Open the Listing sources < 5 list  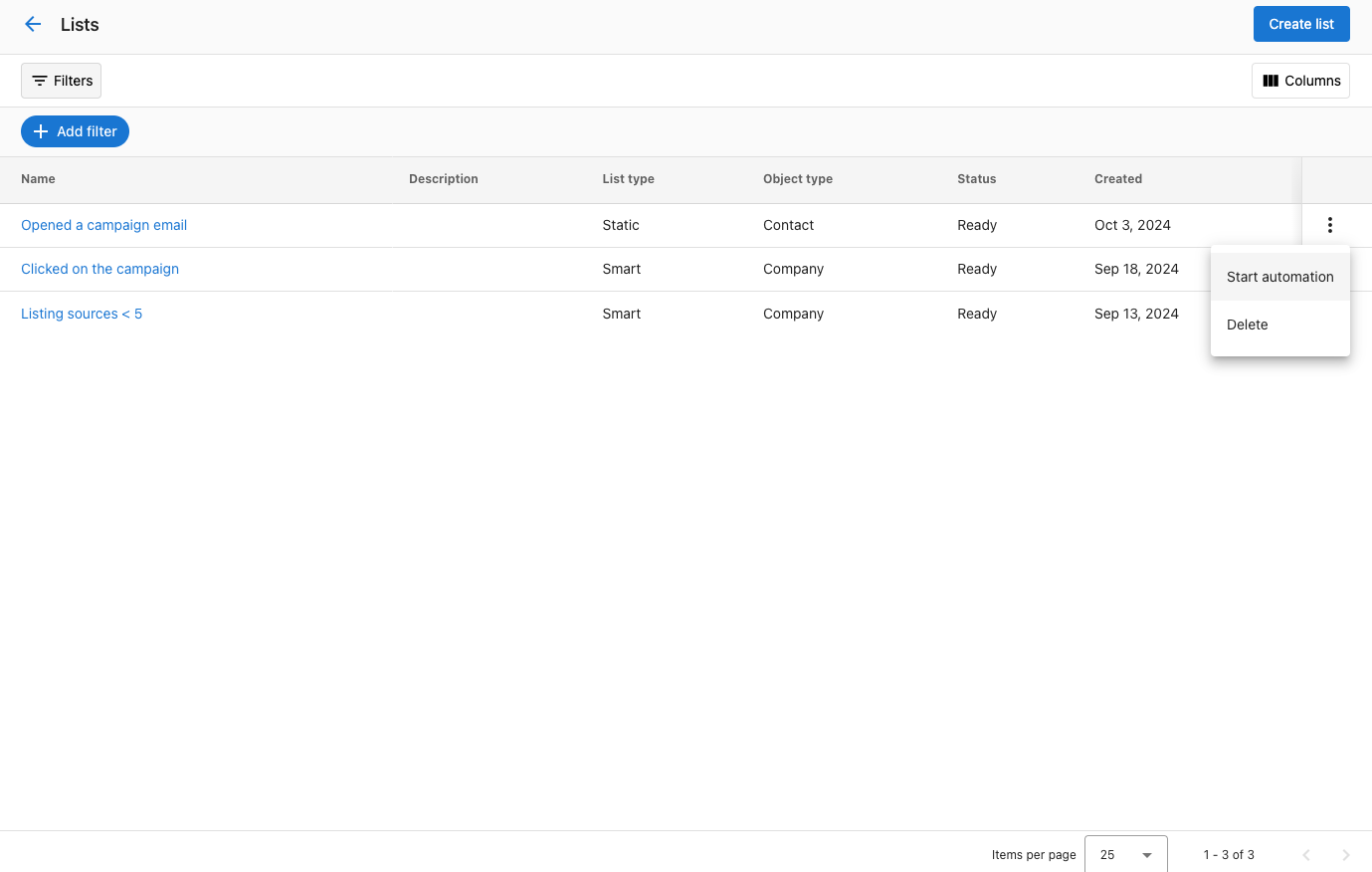81,314
